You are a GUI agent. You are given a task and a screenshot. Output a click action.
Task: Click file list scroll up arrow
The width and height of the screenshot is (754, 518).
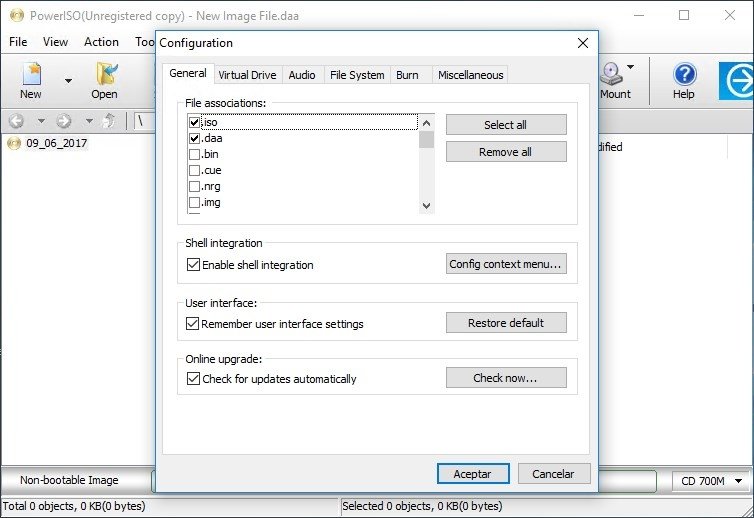point(426,123)
